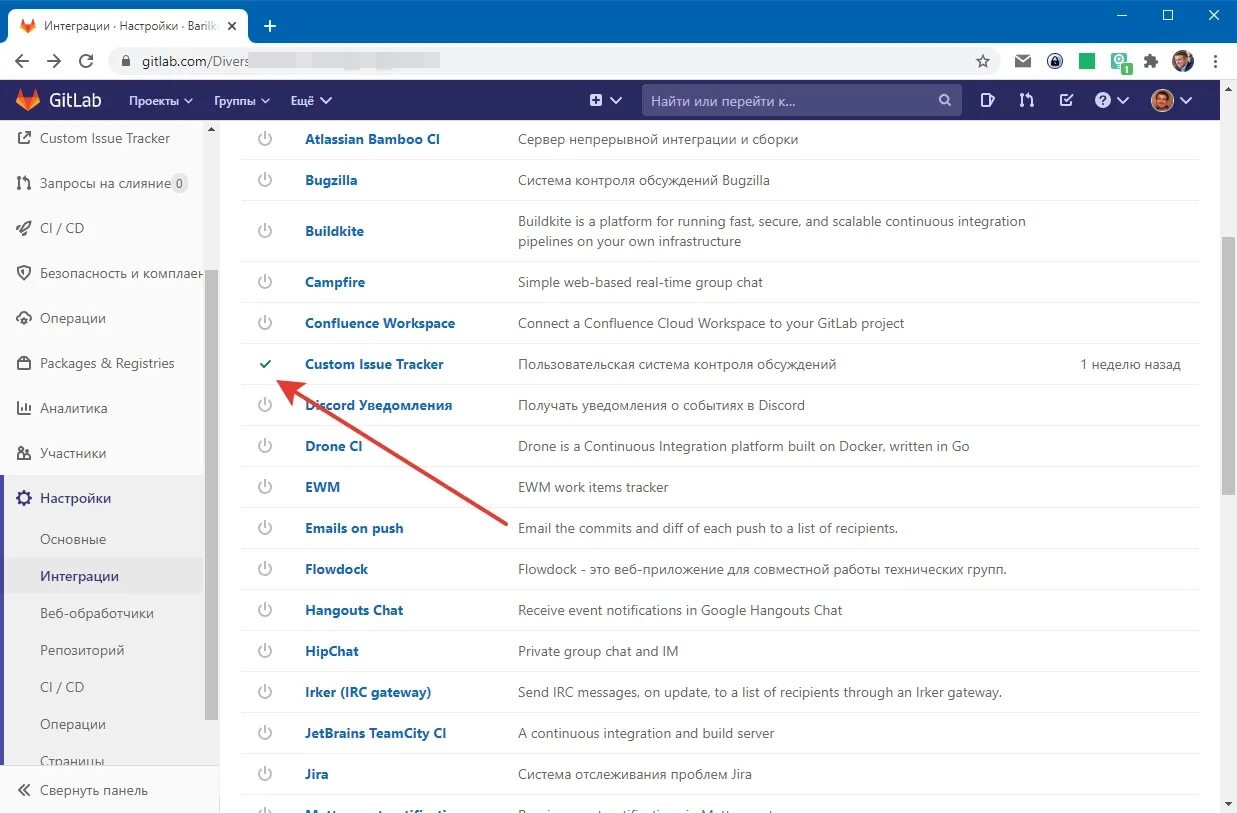
Task: Open a new browser tab
Action: 269,26
